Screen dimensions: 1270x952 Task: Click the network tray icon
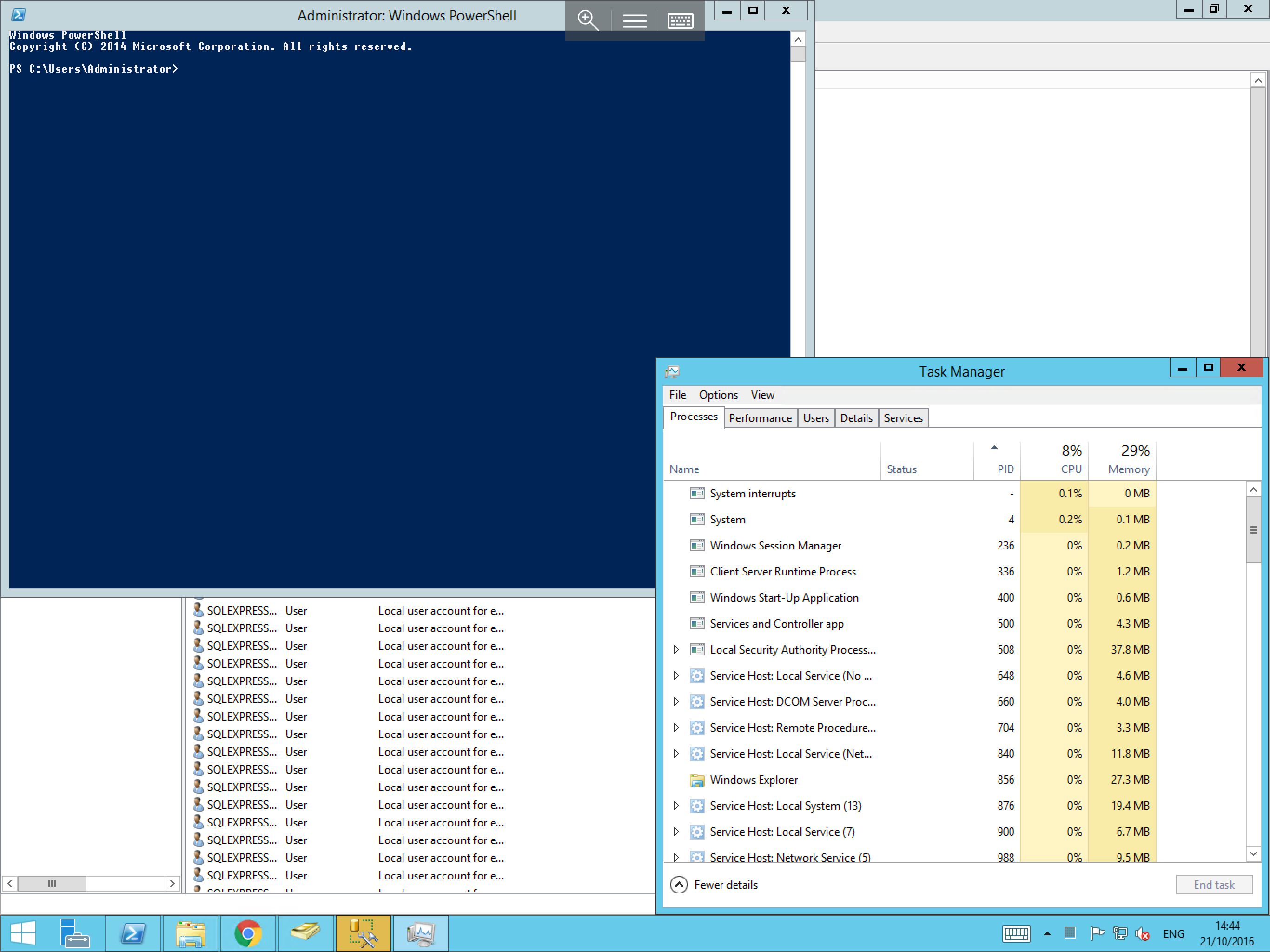tap(1119, 933)
